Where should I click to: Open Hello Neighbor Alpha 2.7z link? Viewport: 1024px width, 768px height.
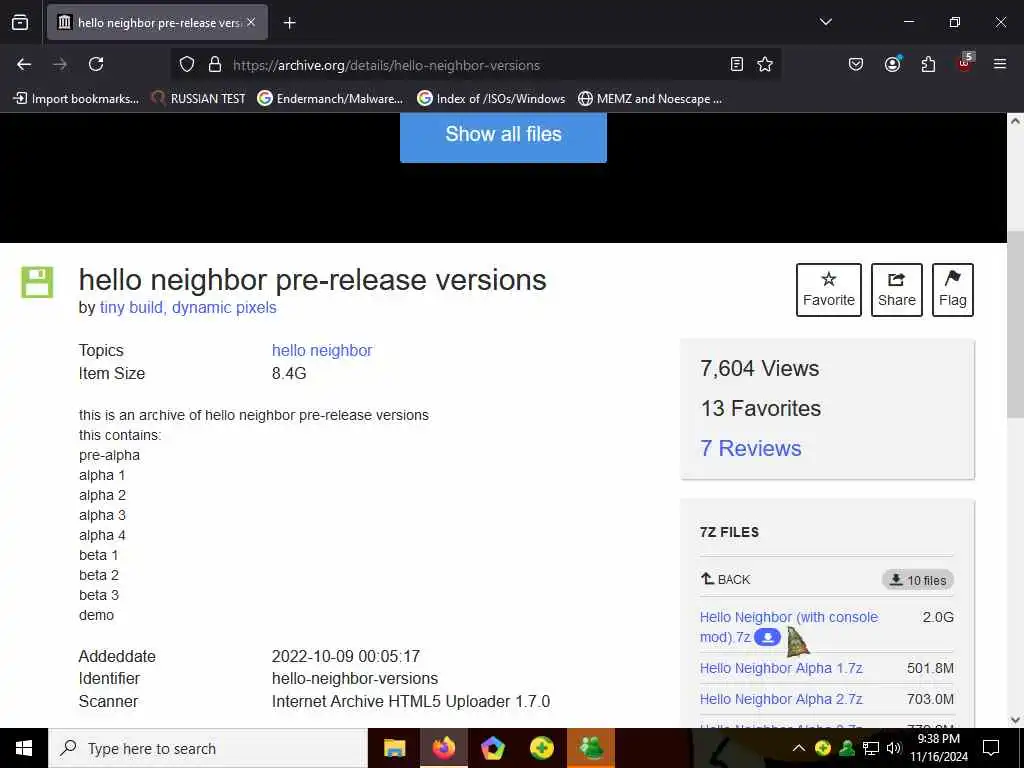(781, 699)
